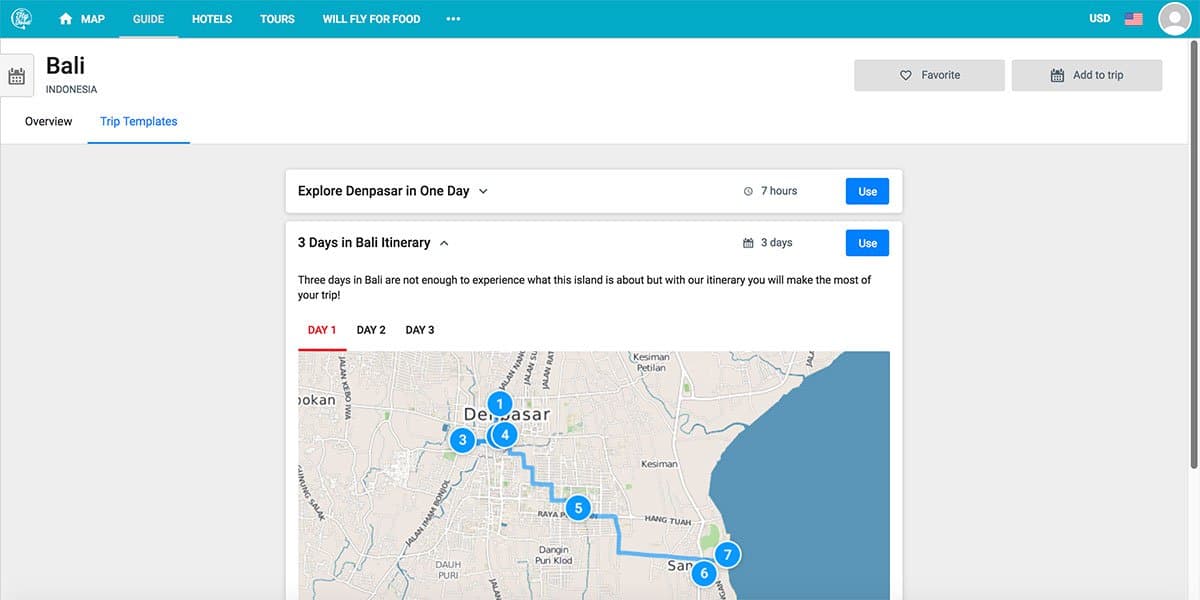
Task: Click the Add to trip button
Action: (x=1087, y=75)
